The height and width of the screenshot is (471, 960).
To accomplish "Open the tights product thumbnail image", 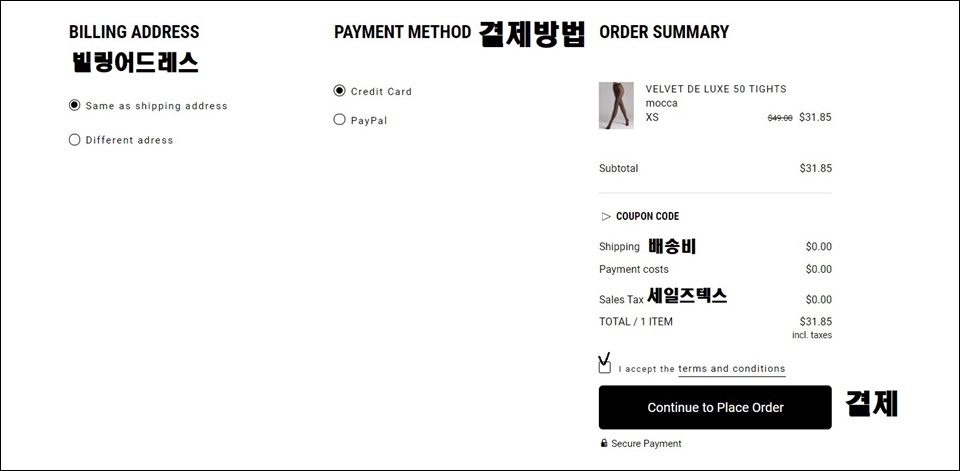I will click(616, 105).
